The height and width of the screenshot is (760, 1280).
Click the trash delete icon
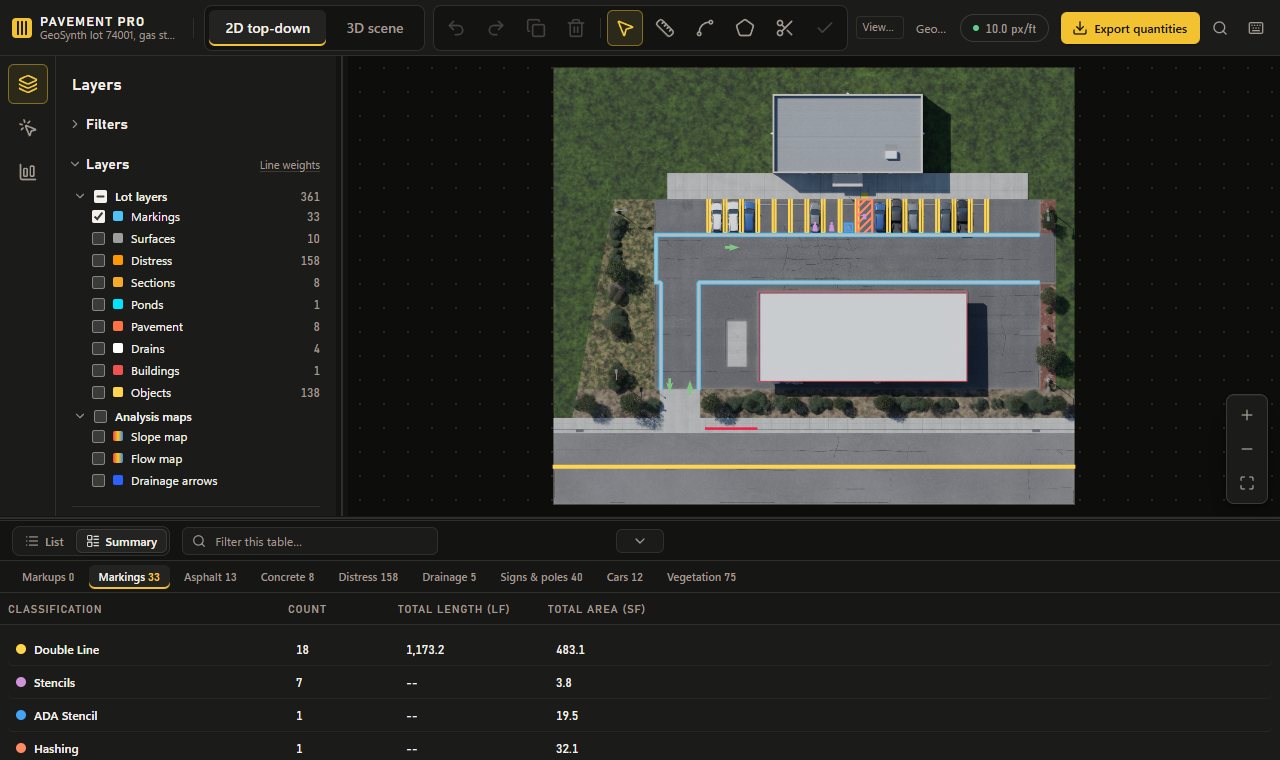tap(576, 28)
